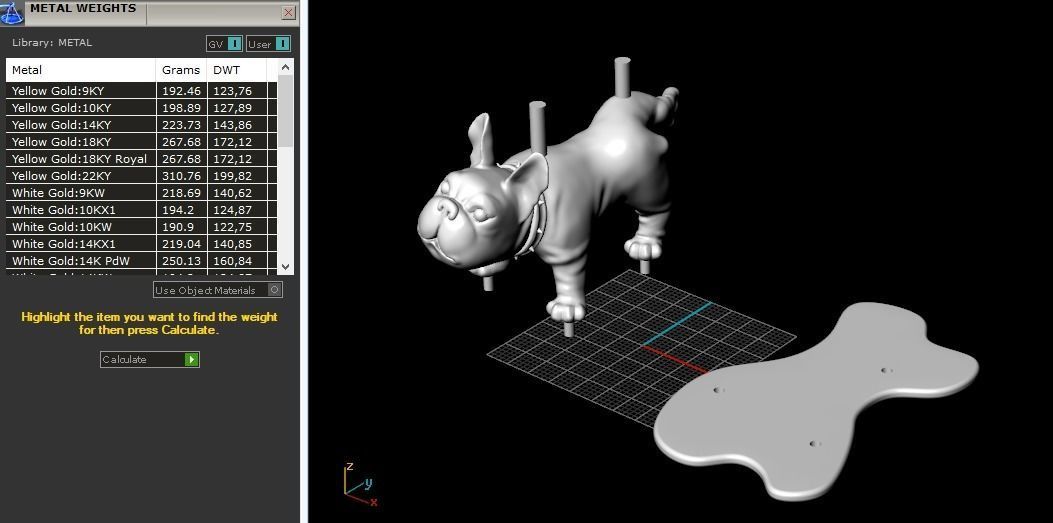Click the 124,87 DWT value
1053x523 pixels.
tap(232, 209)
